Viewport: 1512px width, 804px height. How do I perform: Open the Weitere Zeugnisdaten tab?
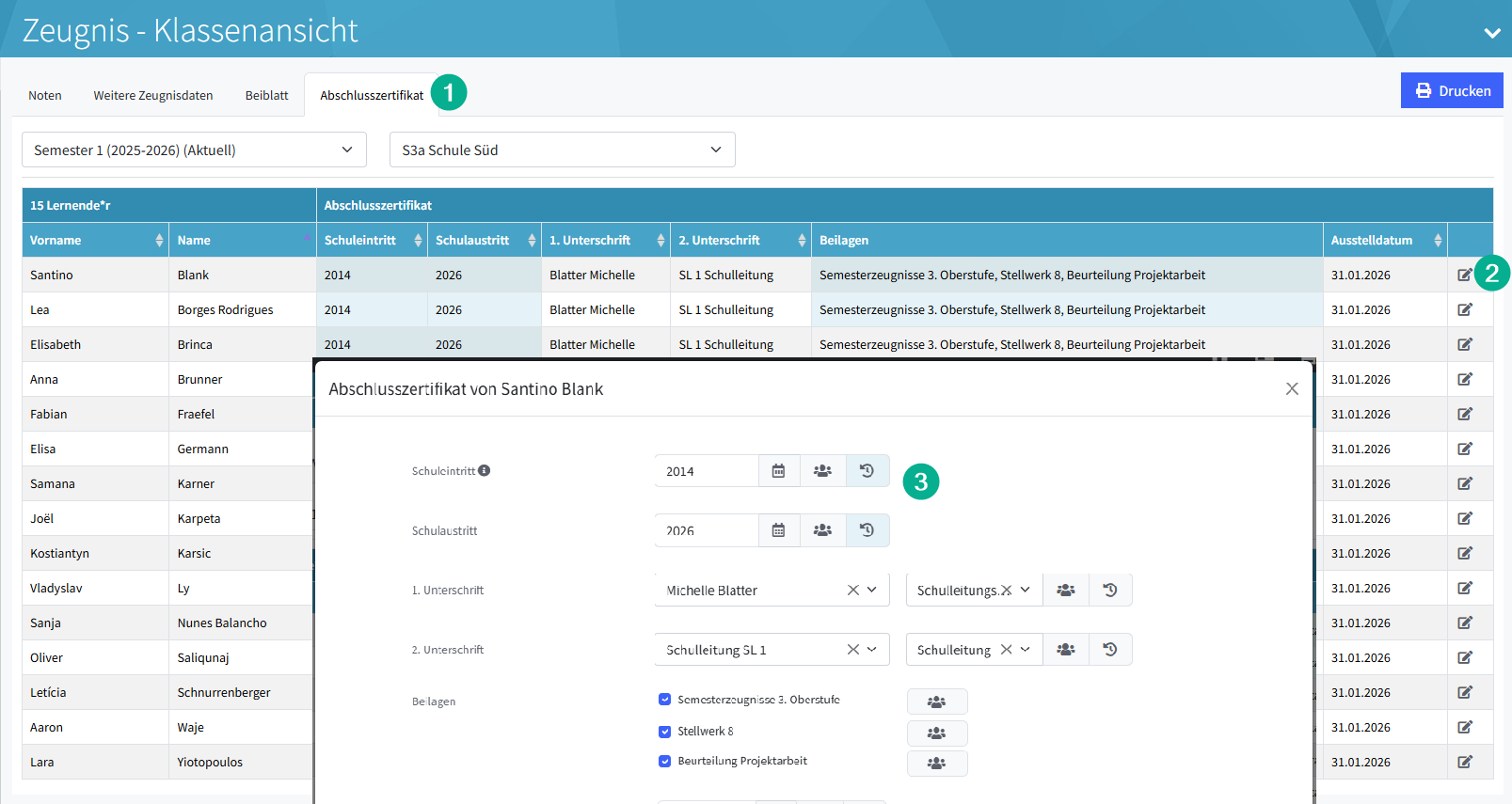pos(153,96)
